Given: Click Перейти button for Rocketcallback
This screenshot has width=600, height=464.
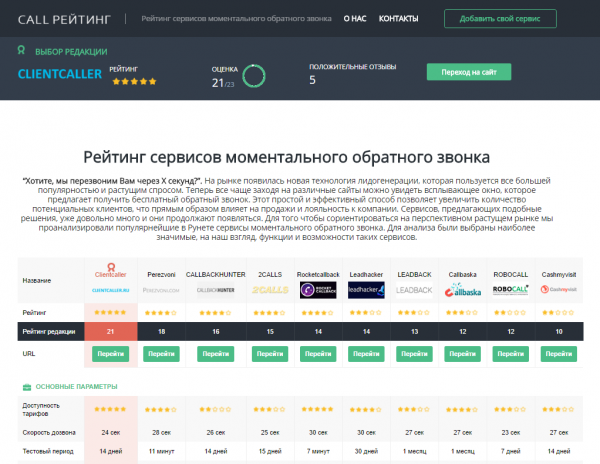Looking at the screenshot, I should click(x=318, y=354).
